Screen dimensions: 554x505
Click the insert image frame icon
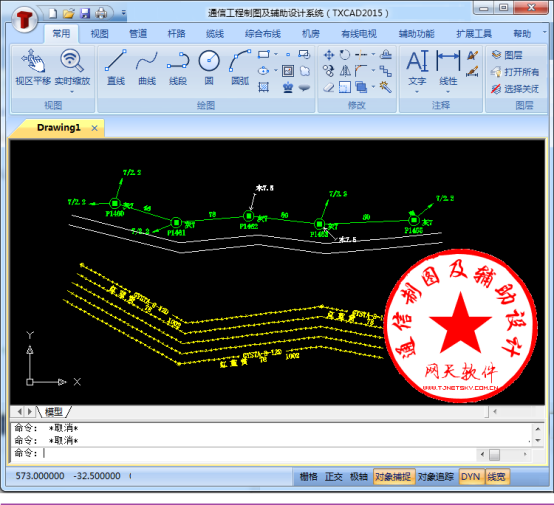(x=288, y=71)
